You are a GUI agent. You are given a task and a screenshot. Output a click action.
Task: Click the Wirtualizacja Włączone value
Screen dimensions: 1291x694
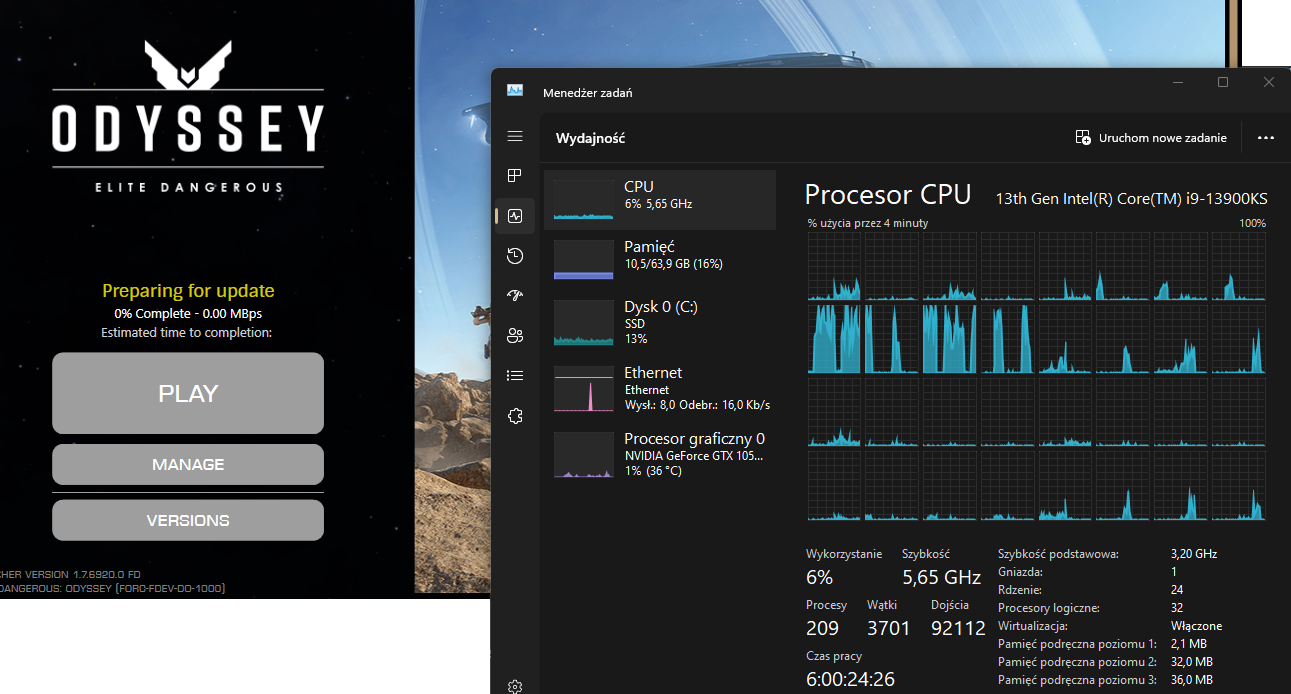[x=1196, y=626]
